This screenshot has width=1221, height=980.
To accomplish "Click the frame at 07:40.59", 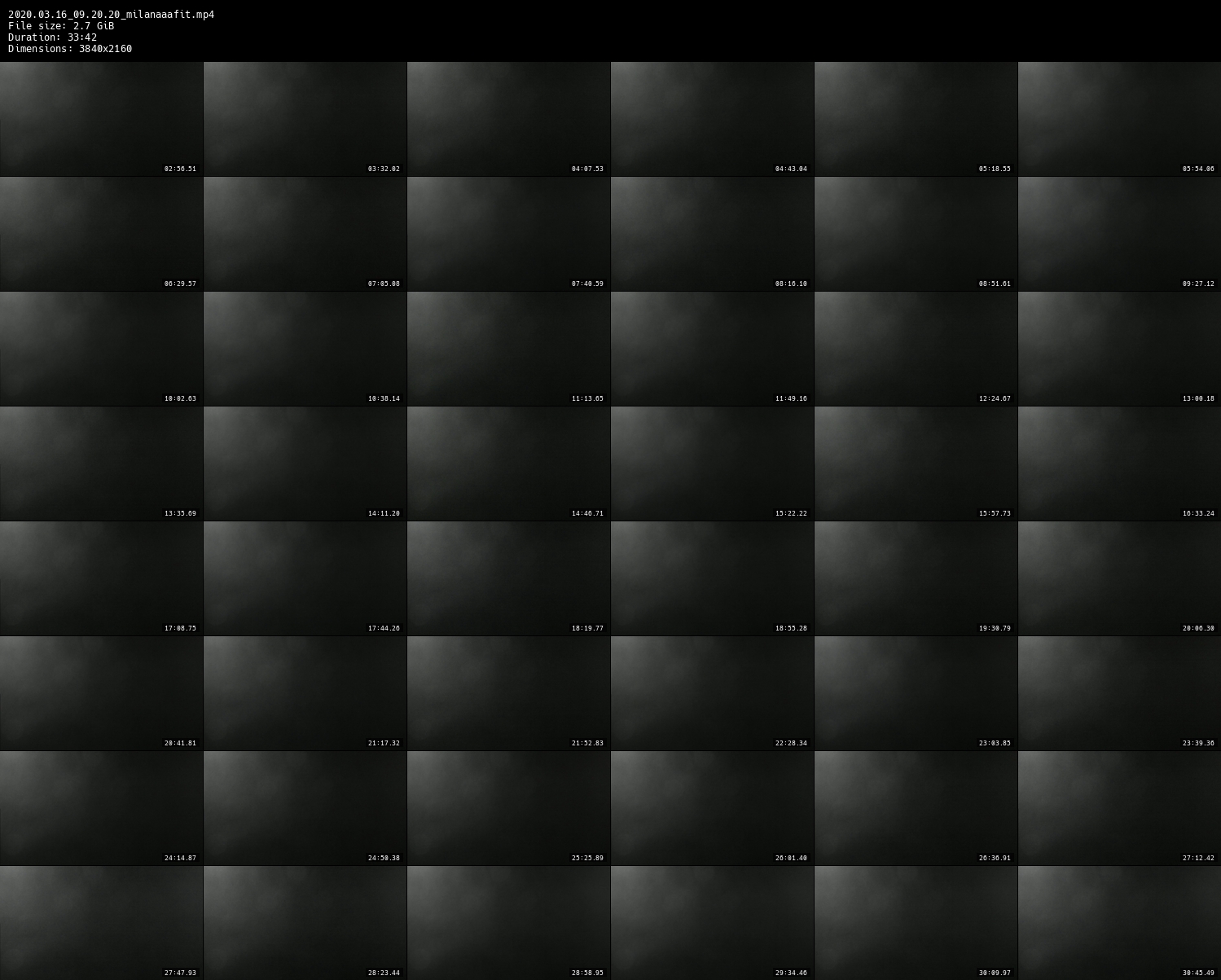I will pos(508,234).
